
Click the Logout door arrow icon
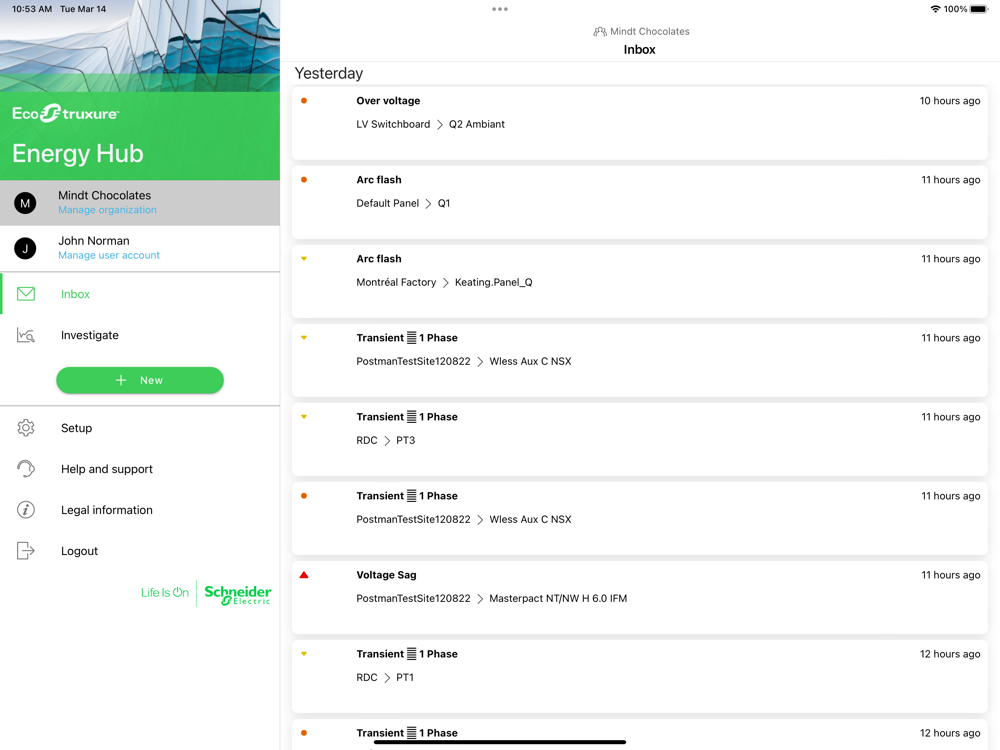[26, 551]
